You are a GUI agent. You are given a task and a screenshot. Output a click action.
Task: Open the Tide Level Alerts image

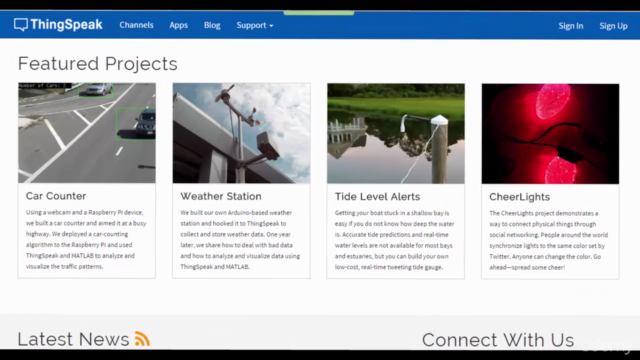(x=396, y=133)
